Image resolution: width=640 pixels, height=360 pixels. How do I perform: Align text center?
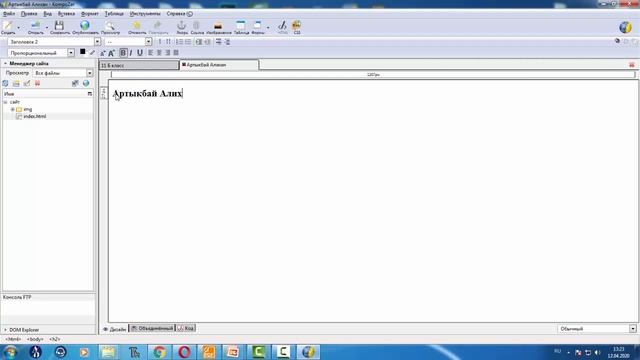159,53
